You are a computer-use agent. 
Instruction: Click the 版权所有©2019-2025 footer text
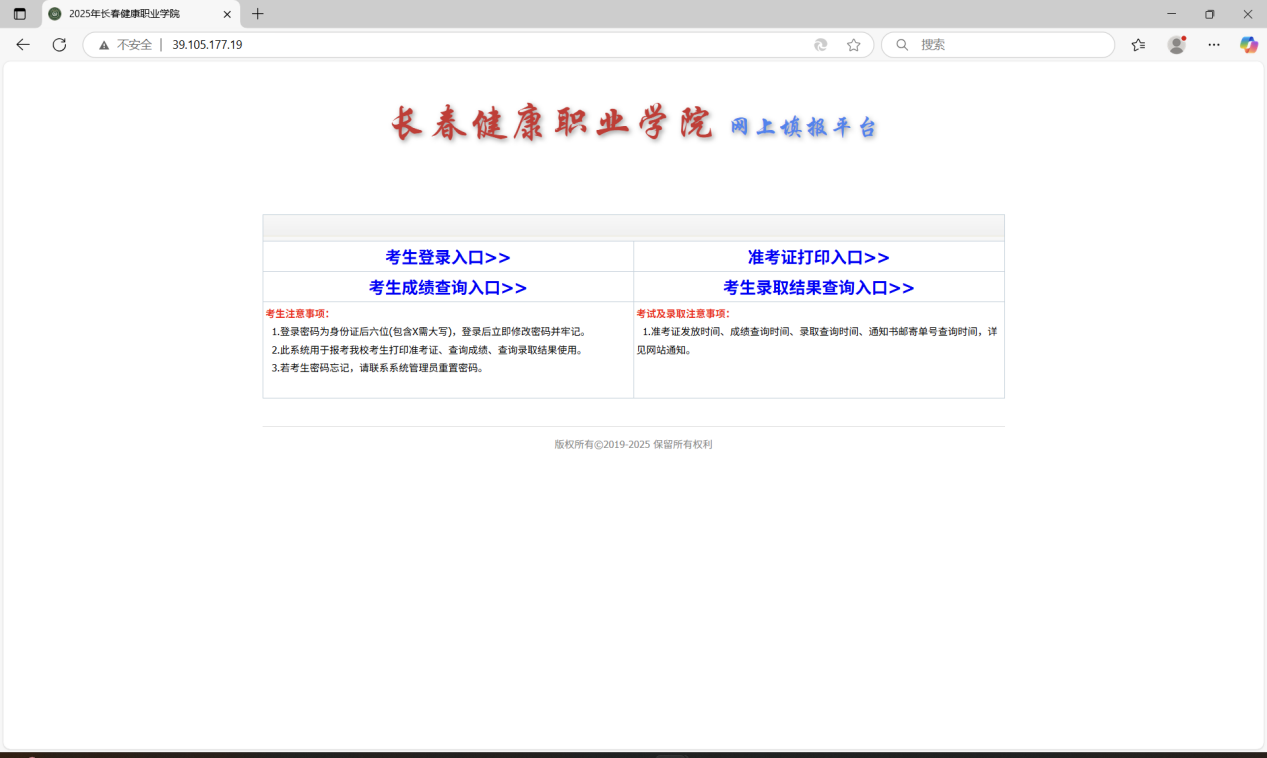[633, 444]
